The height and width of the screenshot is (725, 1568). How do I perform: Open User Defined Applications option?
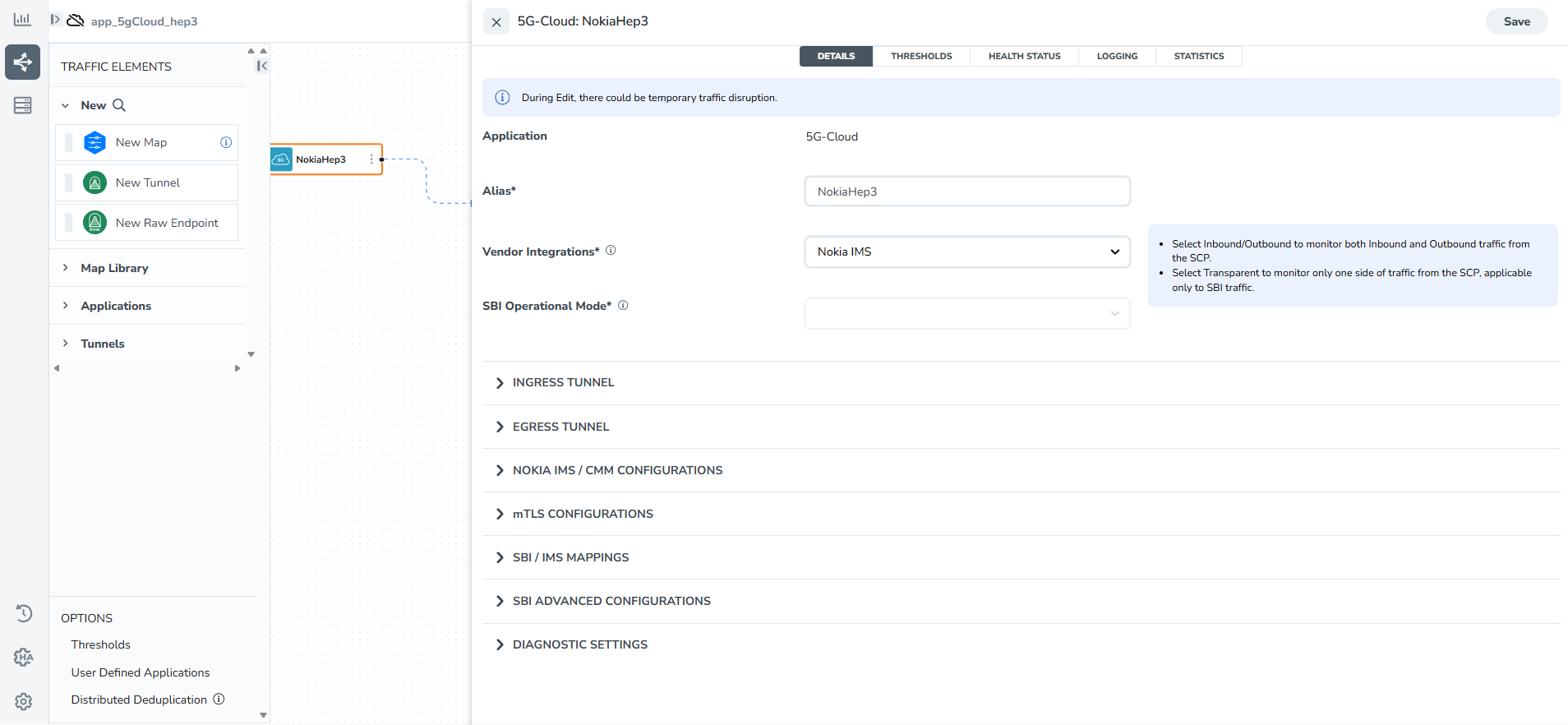point(141,672)
